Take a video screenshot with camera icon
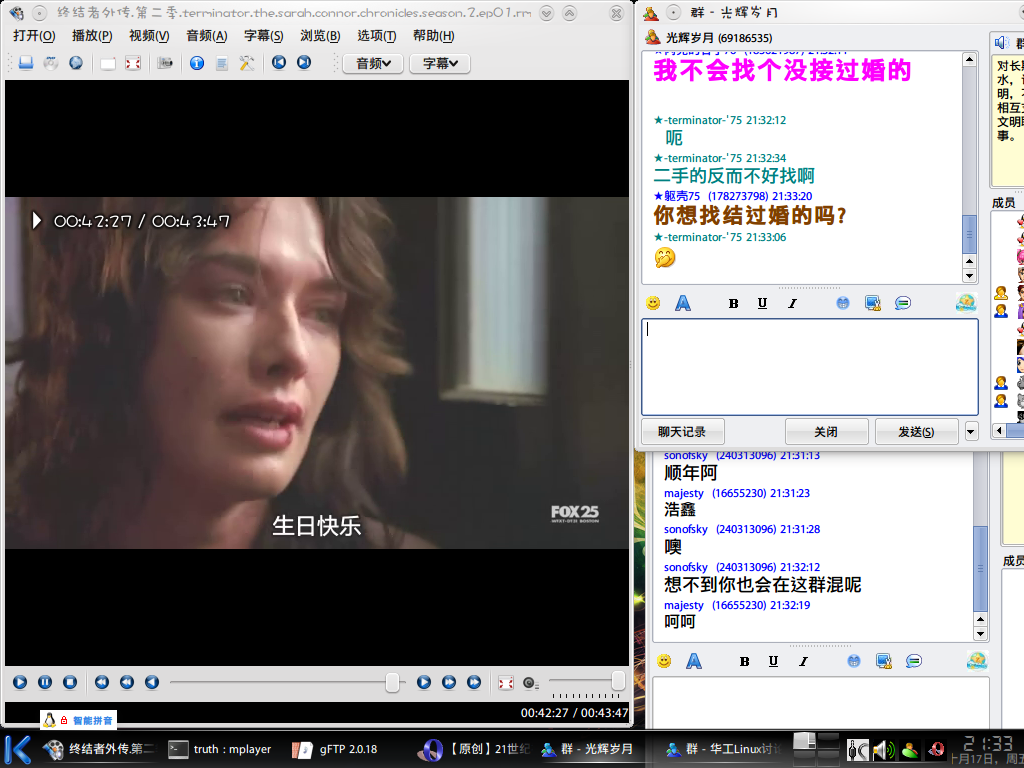1024x768 pixels. 165,63
